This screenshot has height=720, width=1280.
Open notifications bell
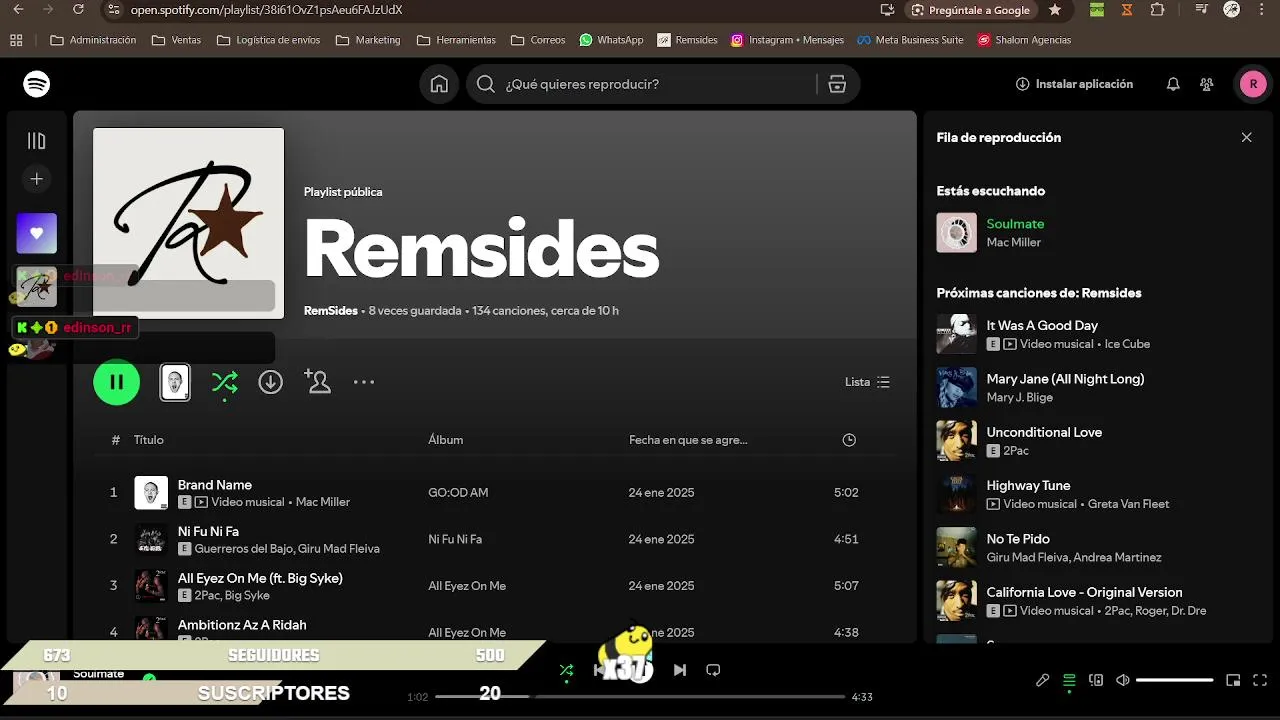tap(1173, 84)
